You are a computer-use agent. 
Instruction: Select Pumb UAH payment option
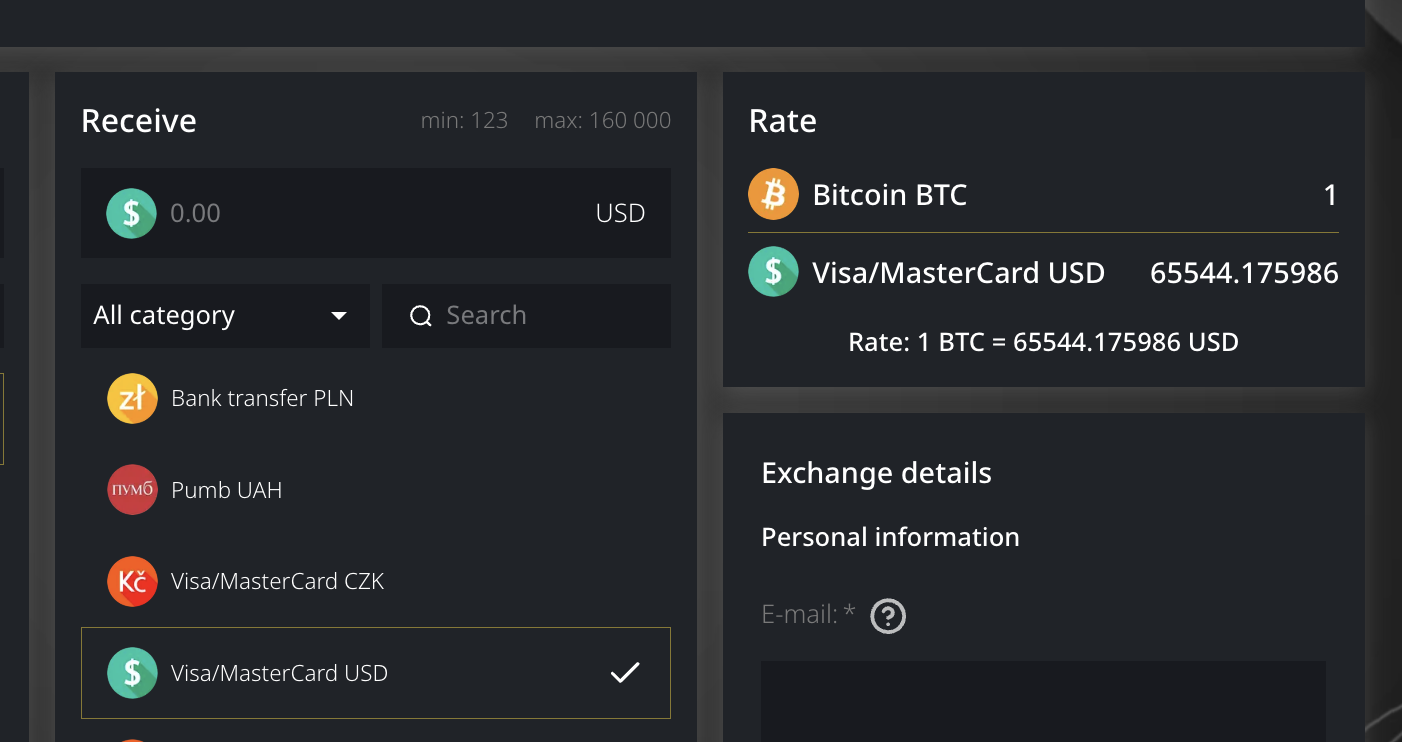tap(227, 490)
